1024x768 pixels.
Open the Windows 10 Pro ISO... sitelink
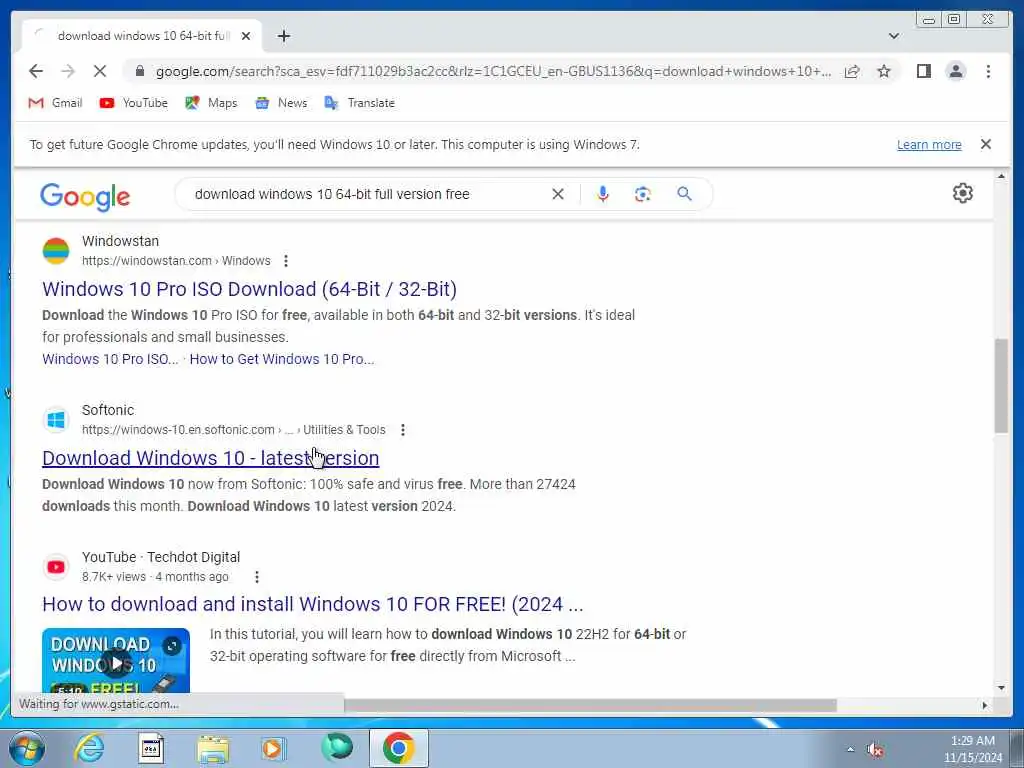pyautogui.click(x=110, y=359)
